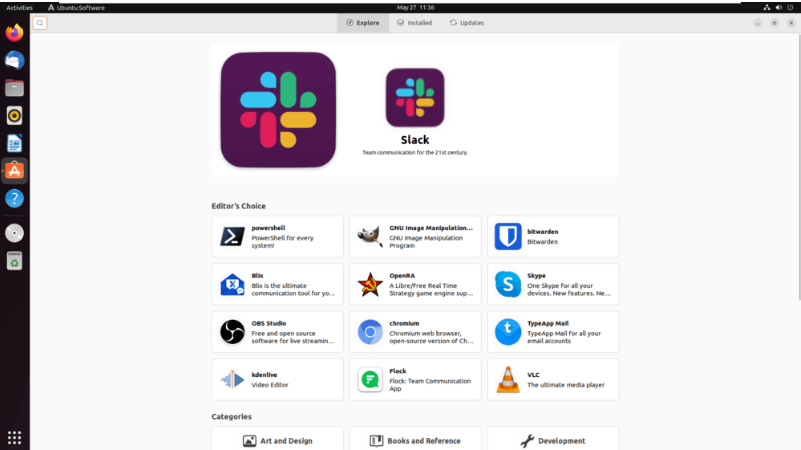Click the small Slack icon above title

(415, 98)
